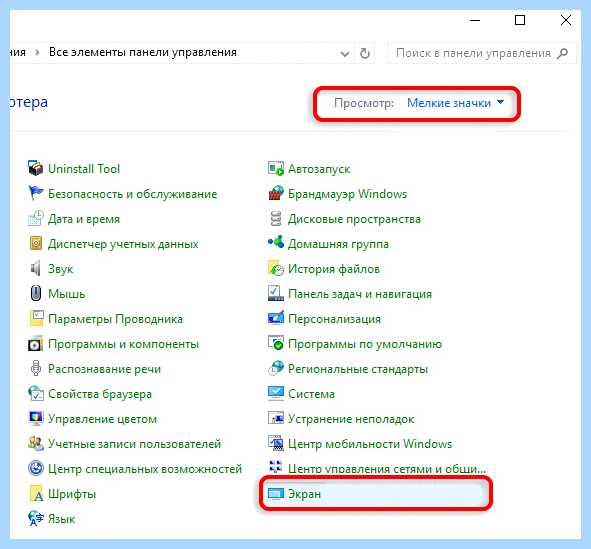Screen dimensions: 591x549
Task: Click the Программы и компоненты icon
Action: [x=36, y=344]
